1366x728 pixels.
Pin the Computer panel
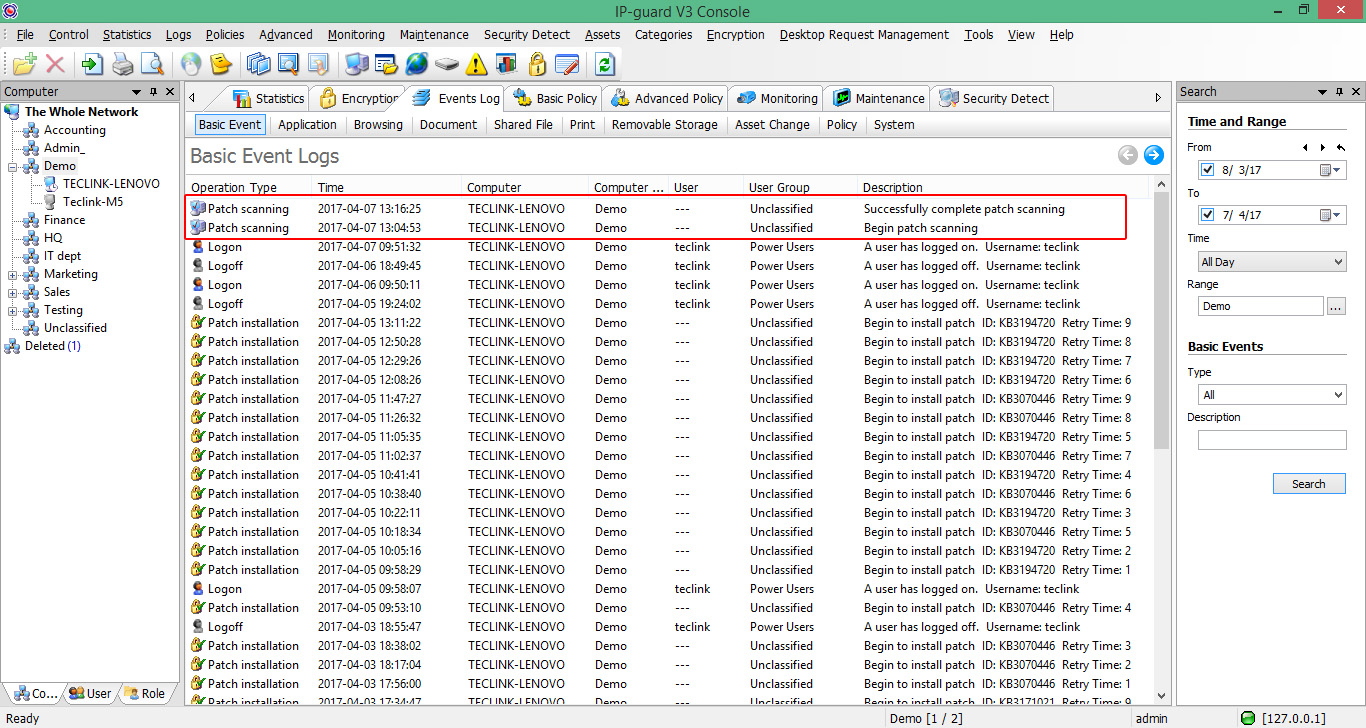(153, 91)
